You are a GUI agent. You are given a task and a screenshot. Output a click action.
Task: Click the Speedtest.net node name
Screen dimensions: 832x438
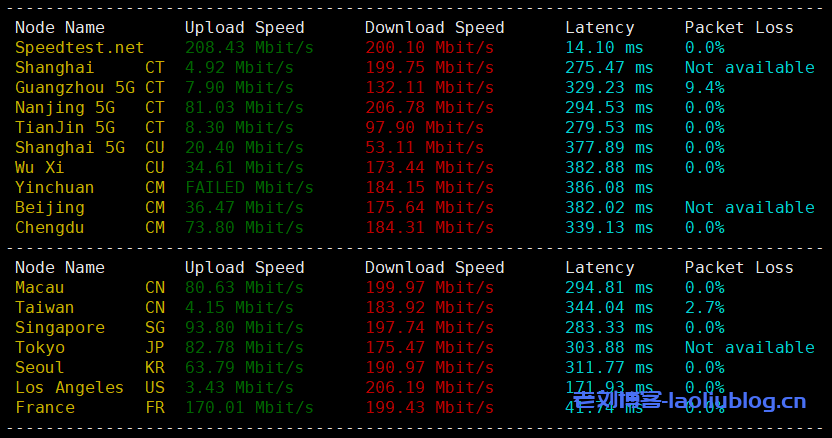click(80, 48)
